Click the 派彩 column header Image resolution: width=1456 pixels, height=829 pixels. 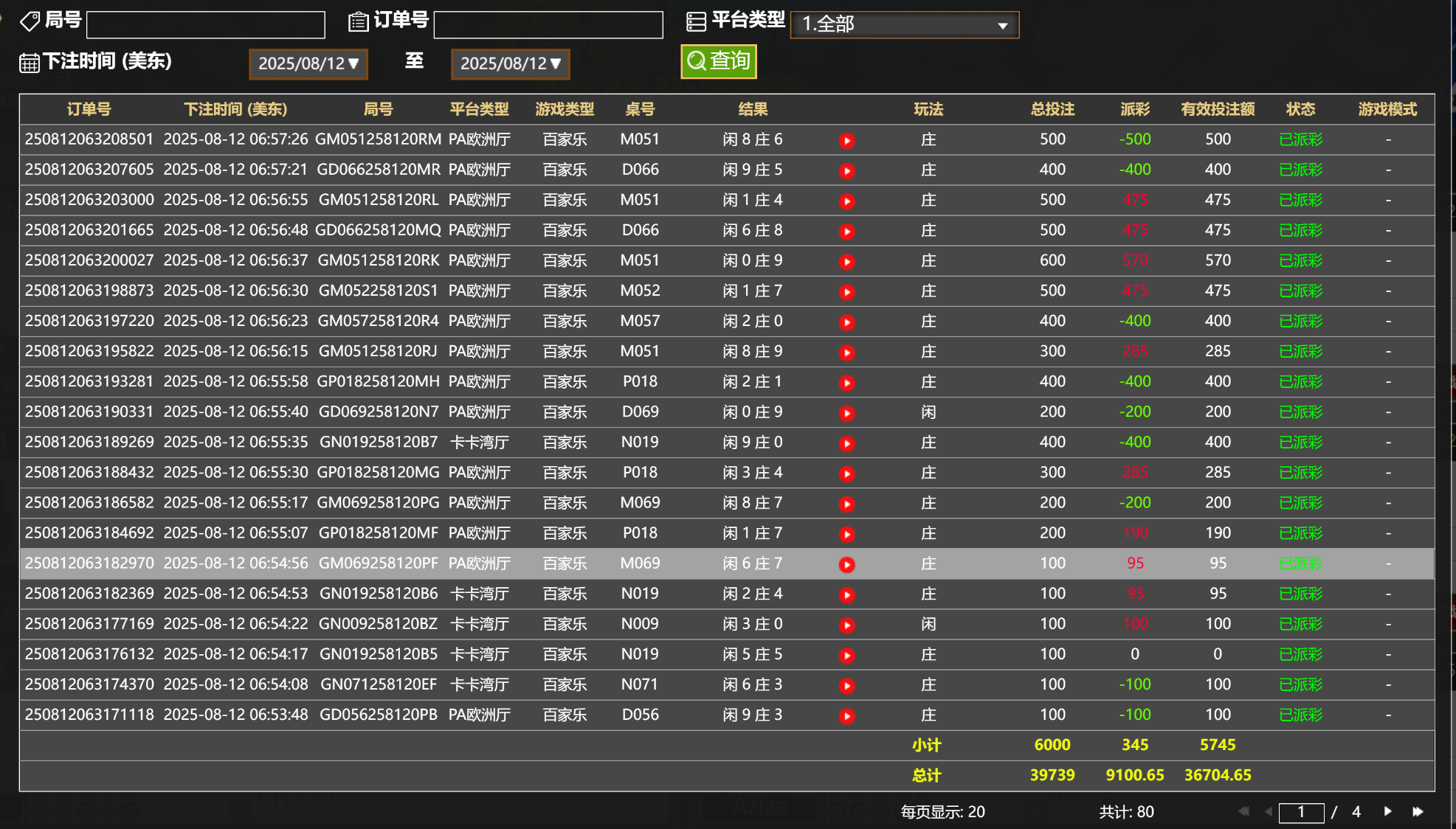(x=1134, y=109)
